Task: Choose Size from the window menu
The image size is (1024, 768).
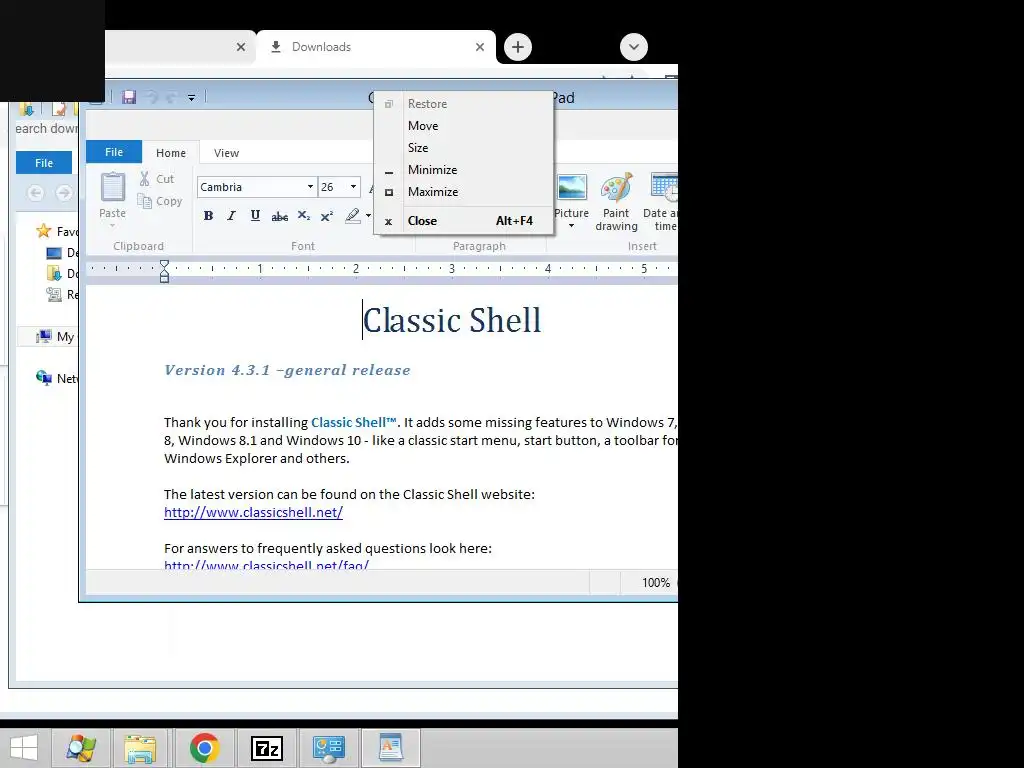Action: click(x=463, y=148)
